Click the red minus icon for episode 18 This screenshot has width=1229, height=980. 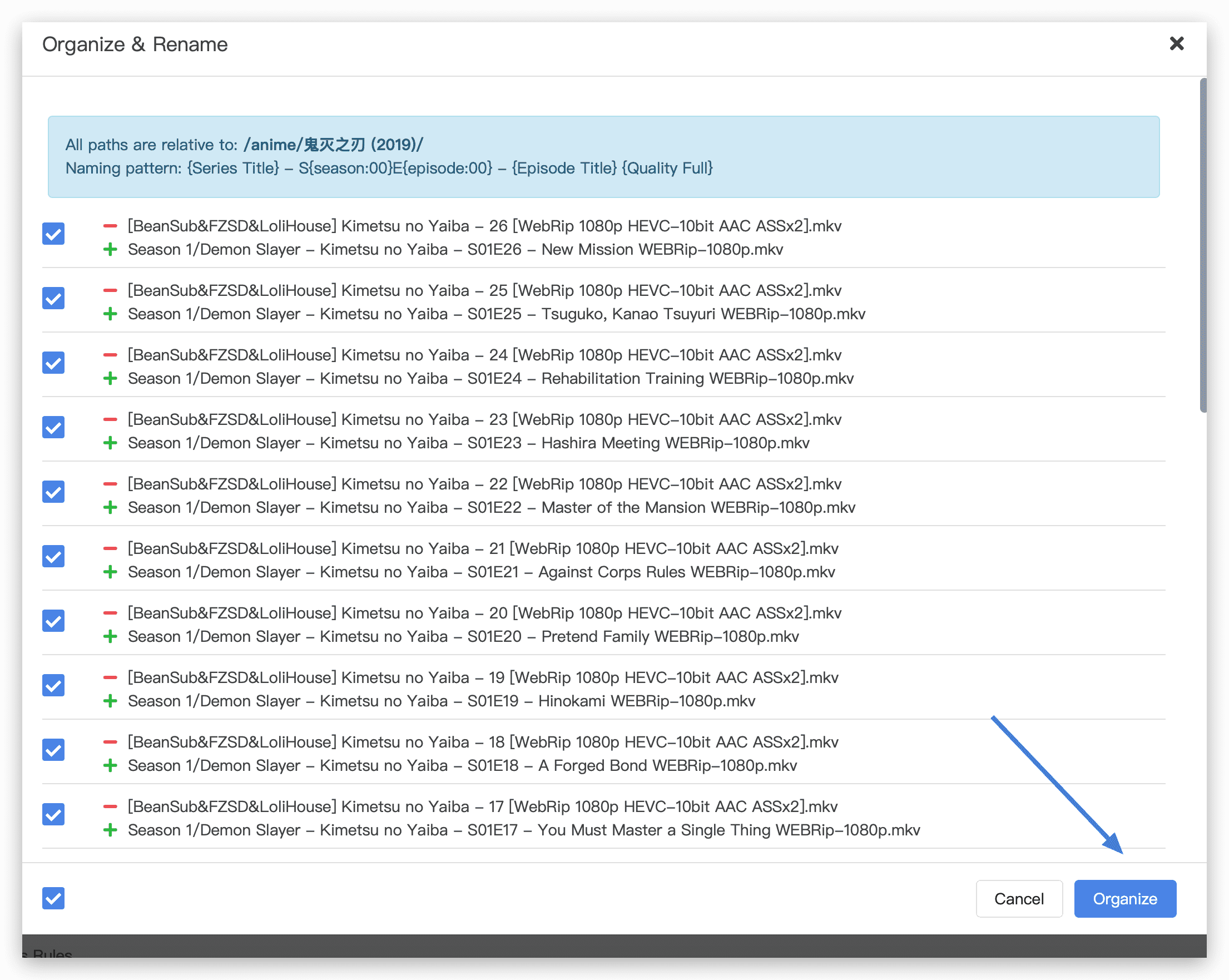110,742
